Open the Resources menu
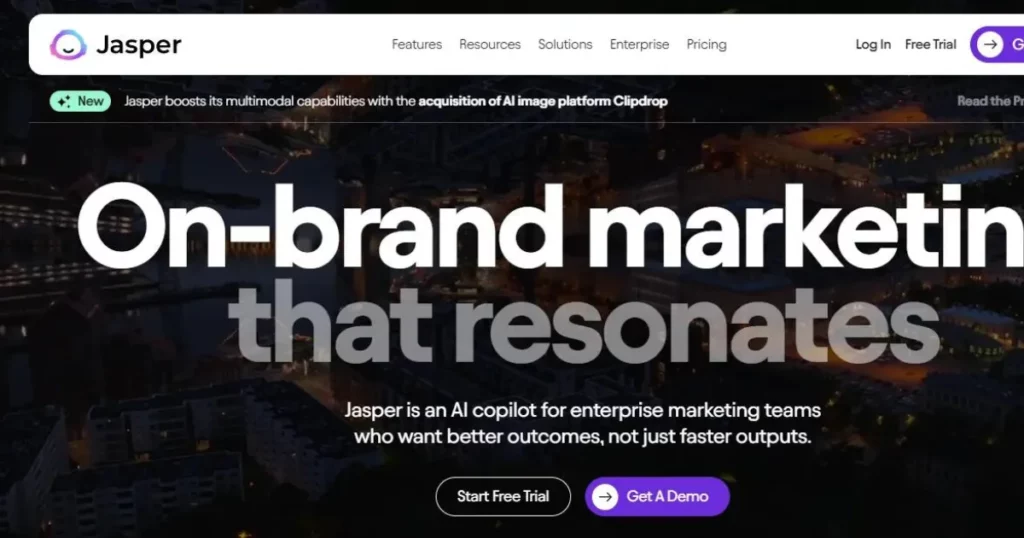Screen dimensions: 1024x538 point(490,44)
